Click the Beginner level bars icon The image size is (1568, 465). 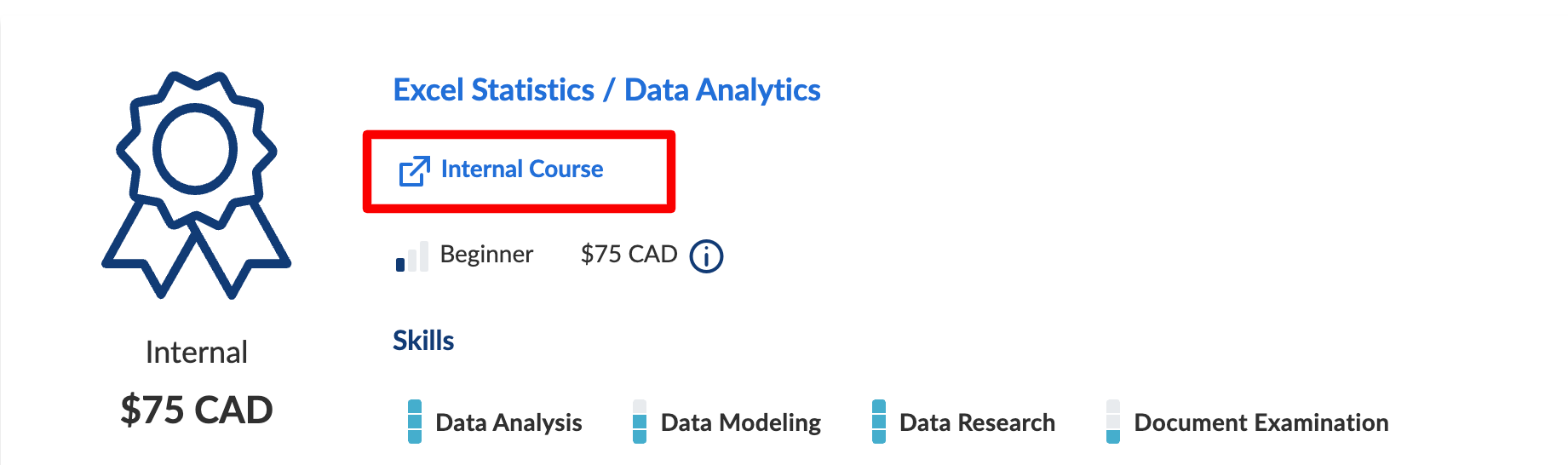coord(412,256)
